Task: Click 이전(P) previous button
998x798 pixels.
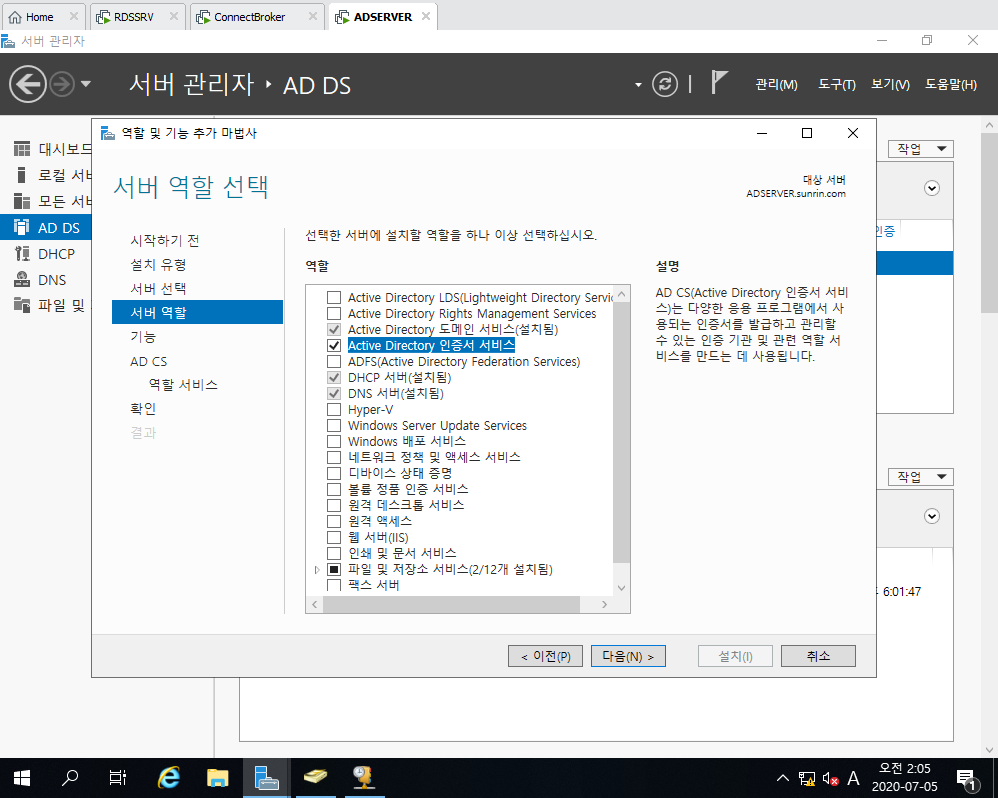Action: click(545, 656)
